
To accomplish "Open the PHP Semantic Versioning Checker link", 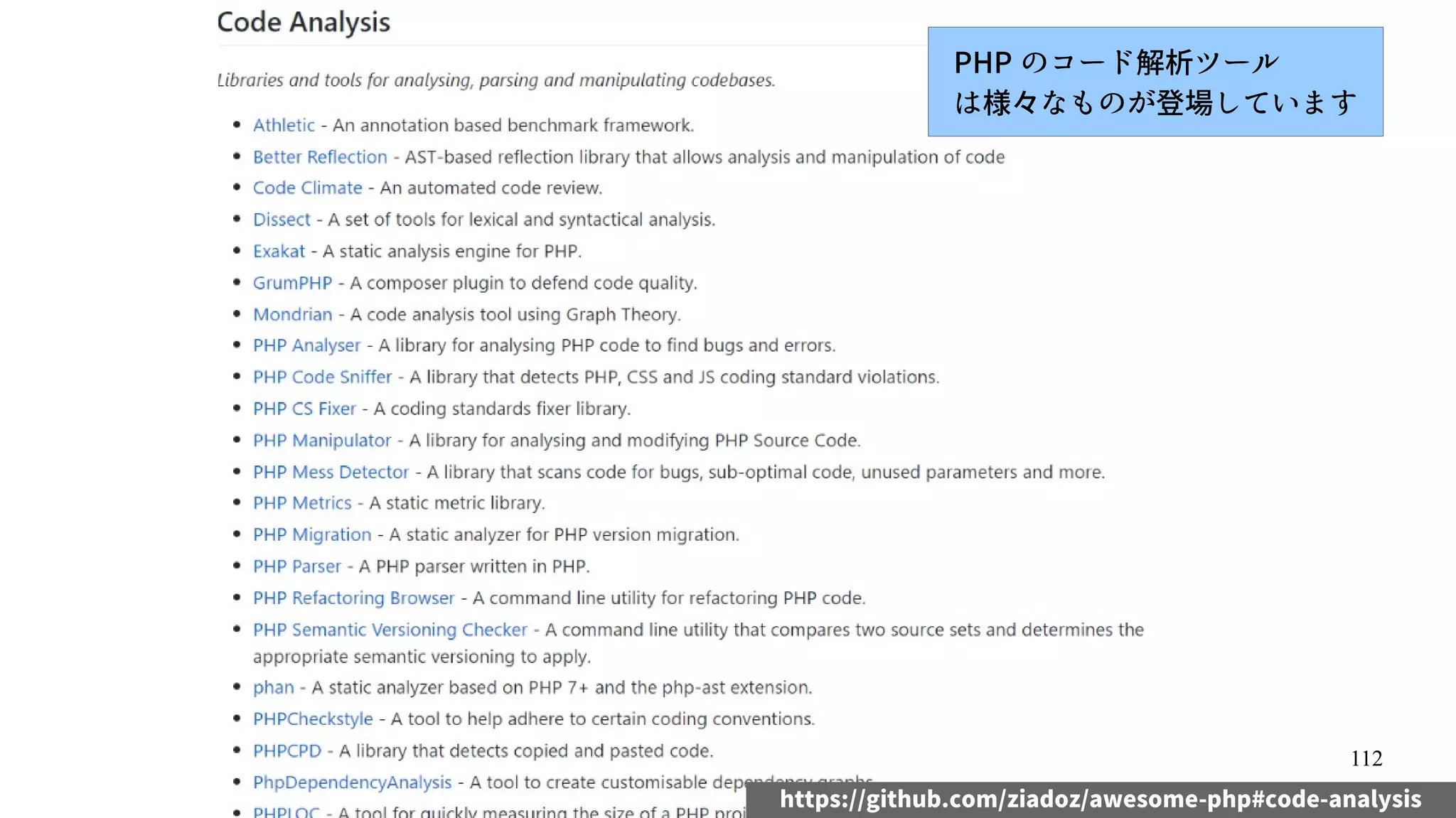I will coord(390,630).
